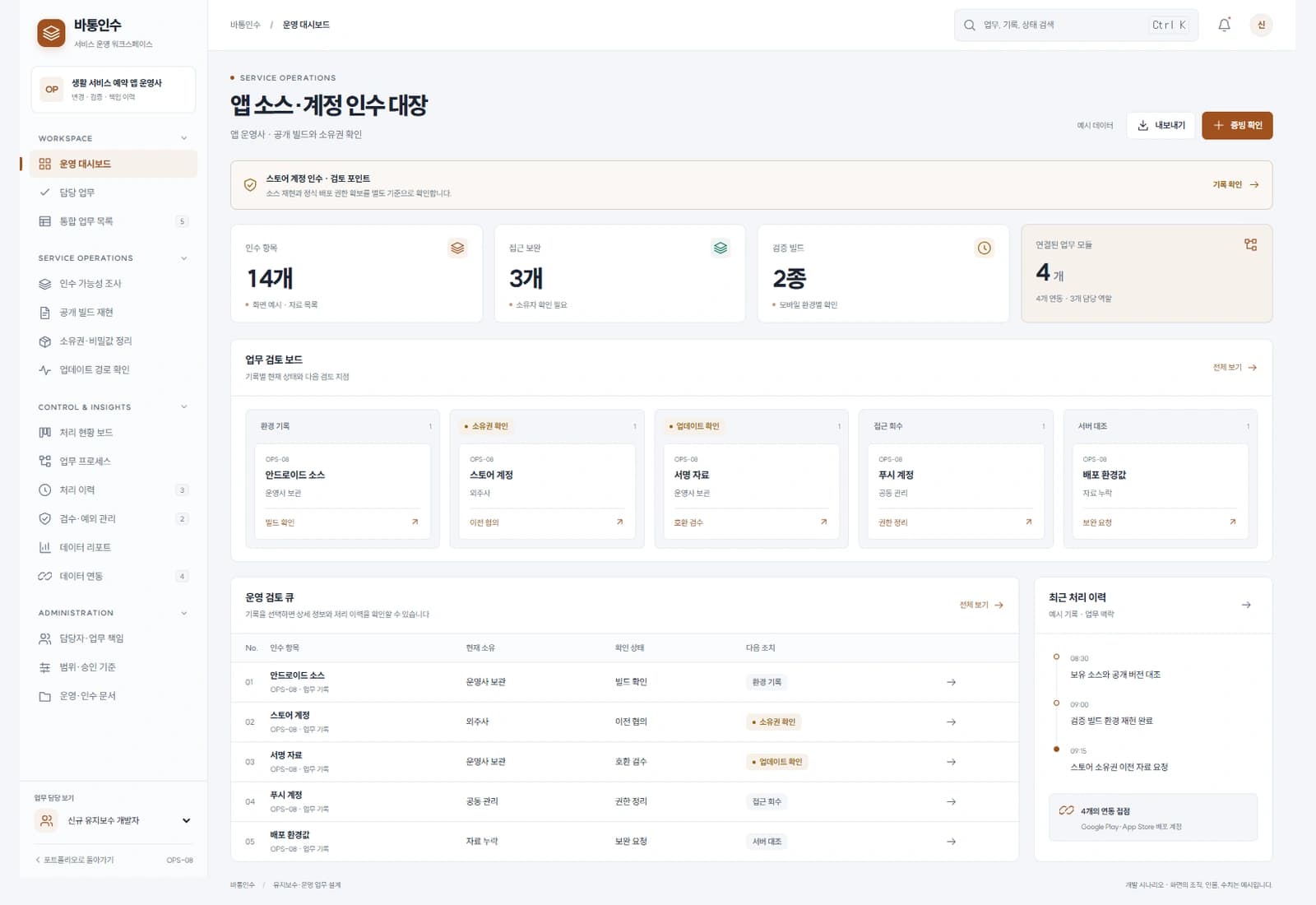Open the notification bell

click(1224, 25)
